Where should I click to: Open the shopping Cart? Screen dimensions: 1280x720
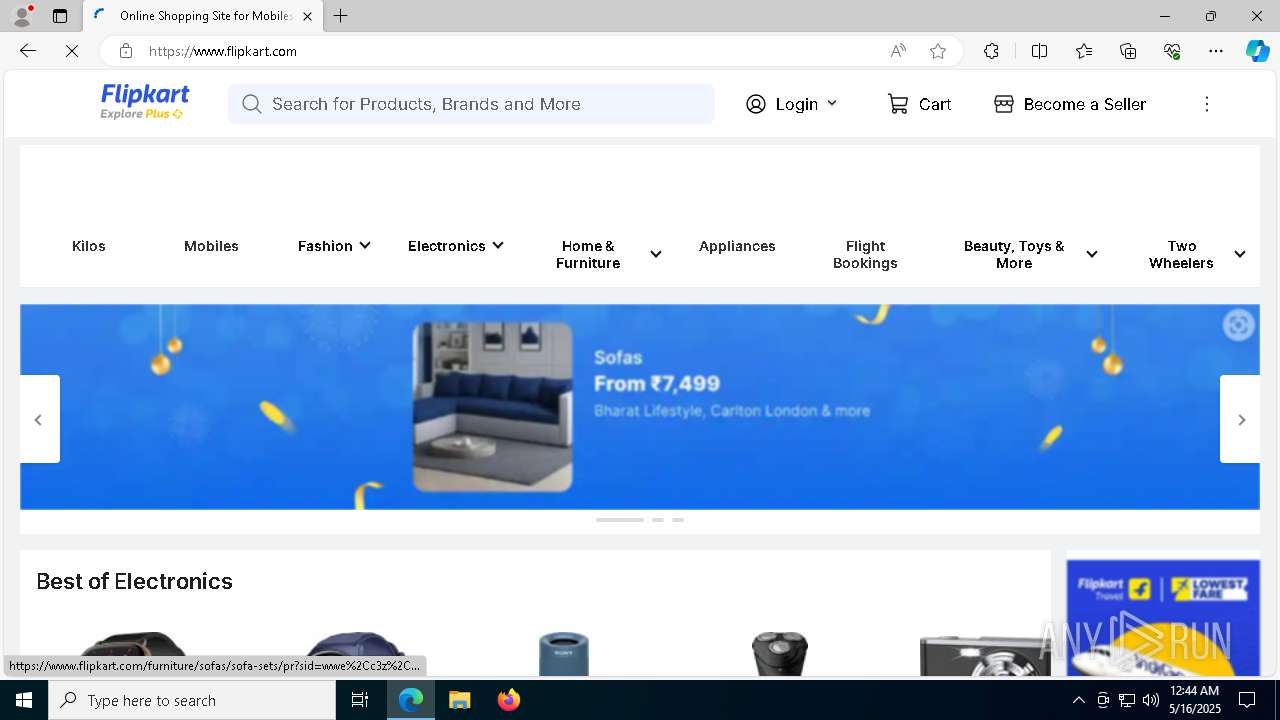tap(919, 104)
